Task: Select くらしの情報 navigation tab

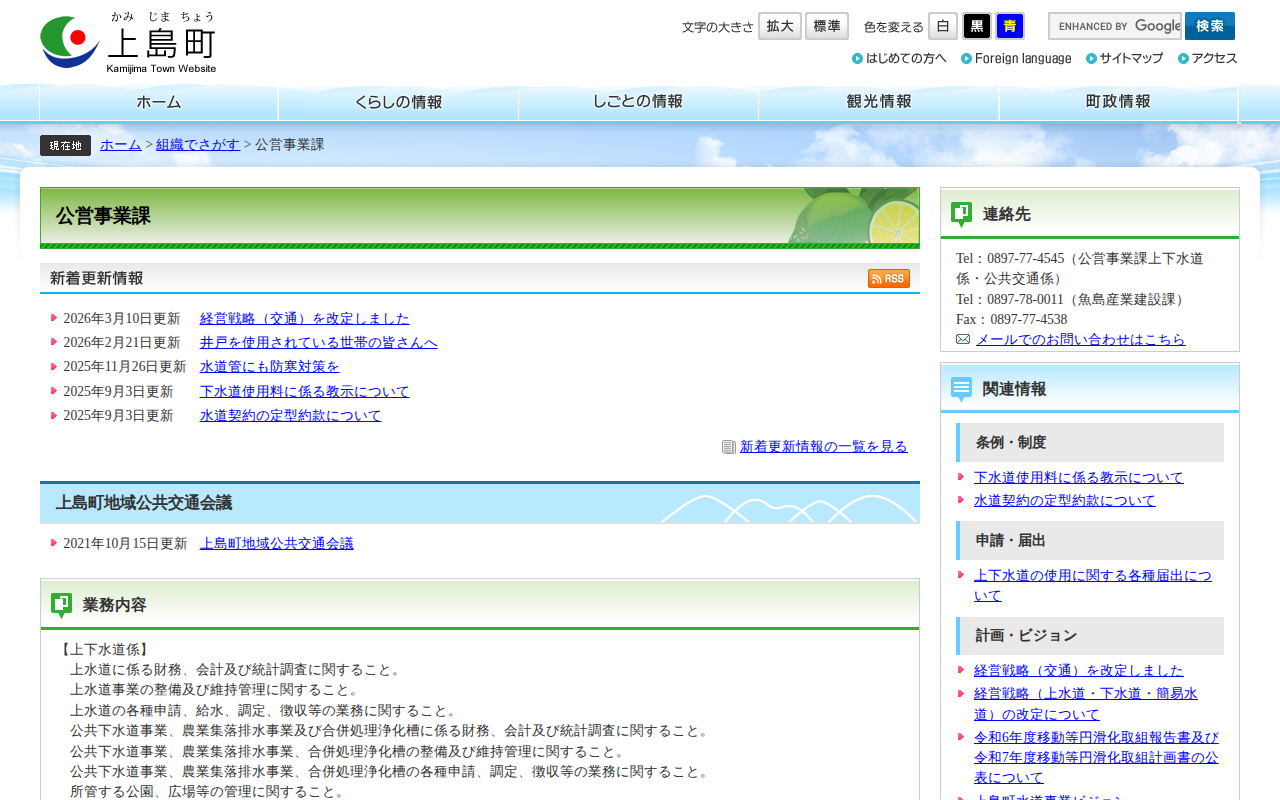Action: (x=399, y=102)
